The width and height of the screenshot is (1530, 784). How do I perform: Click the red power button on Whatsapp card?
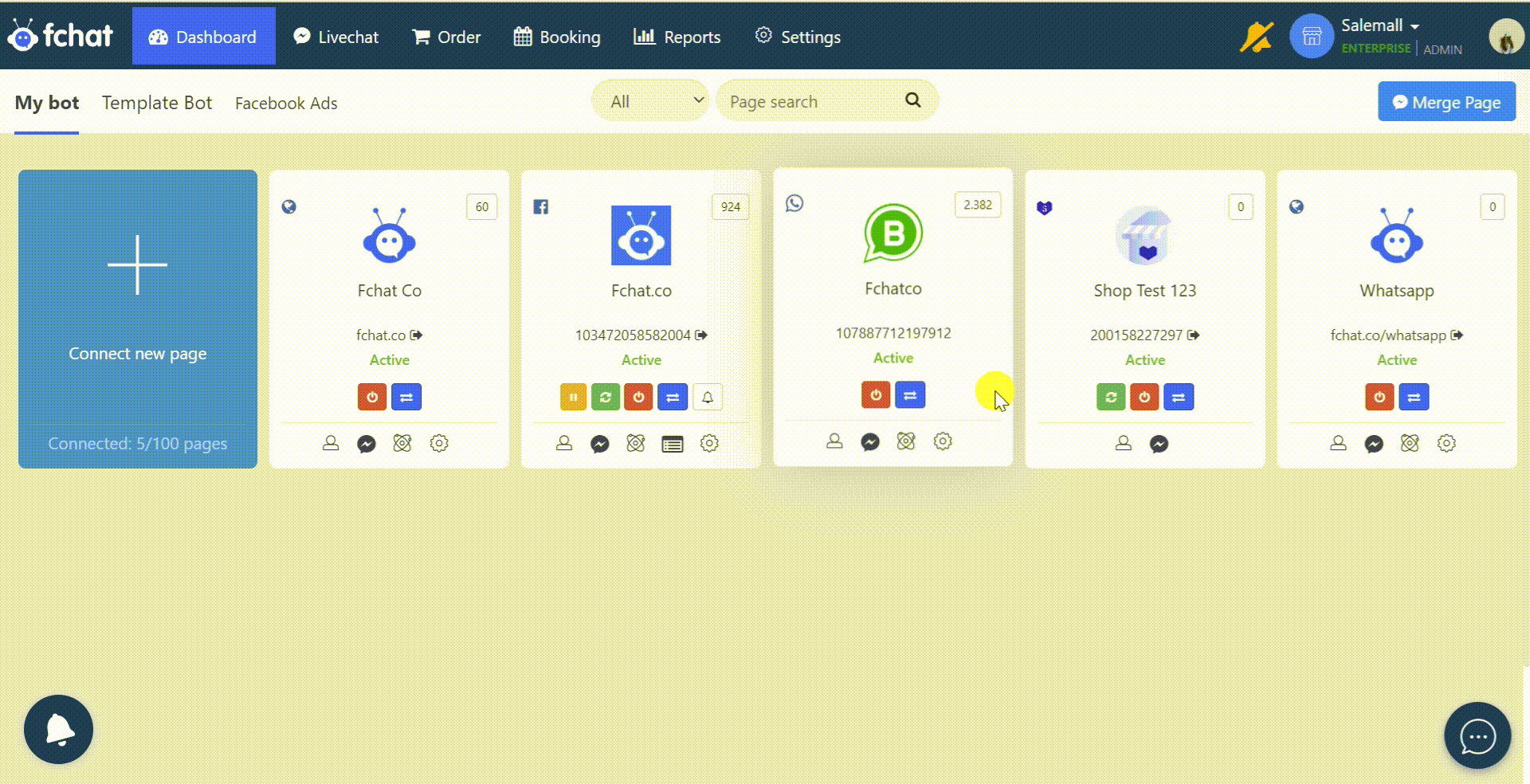pyautogui.click(x=1379, y=397)
